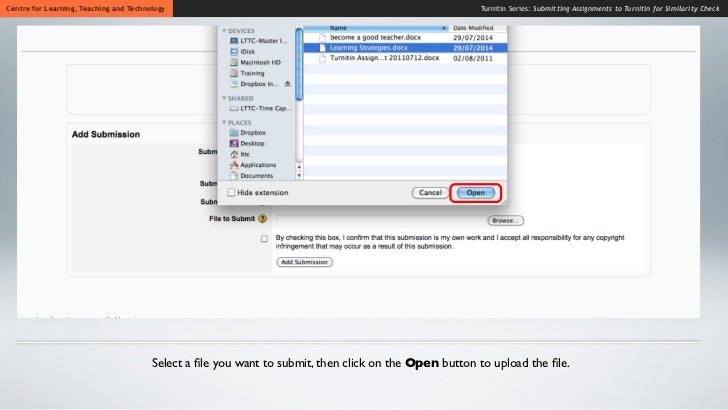Open Documents folder in sidebar
The image size is (728, 410).
coord(252,176)
